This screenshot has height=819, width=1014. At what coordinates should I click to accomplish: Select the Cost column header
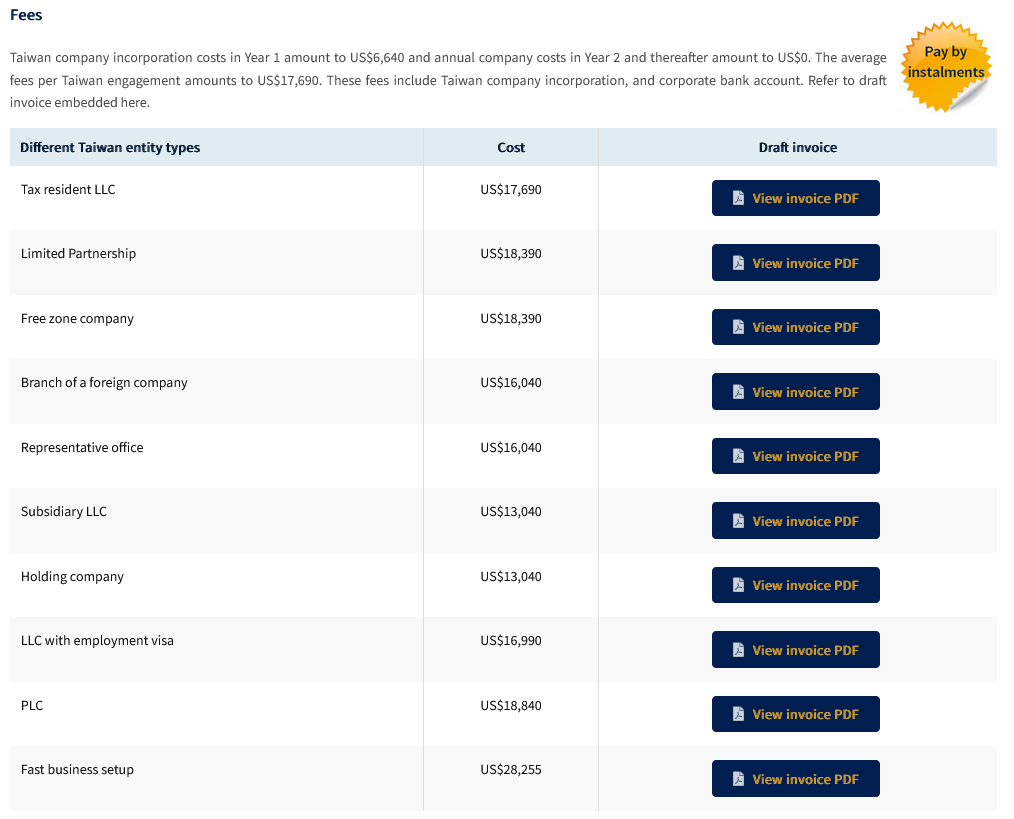pyautogui.click(x=510, y=147)
